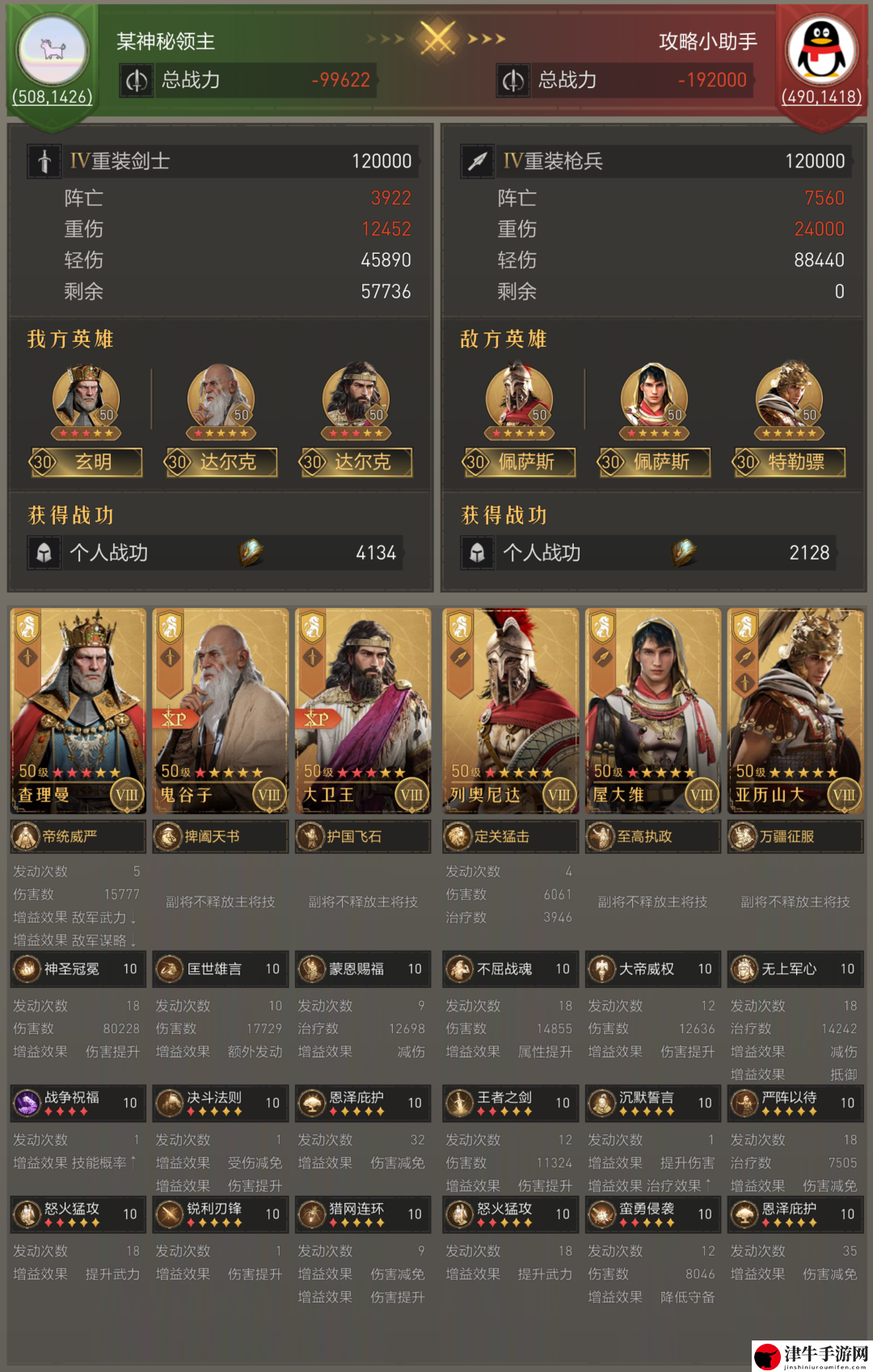Viewport: 873px width, 1372px height.
Task: Select the 查理曼 hero card
Action: pyautogui.click(x=78, y=711)
